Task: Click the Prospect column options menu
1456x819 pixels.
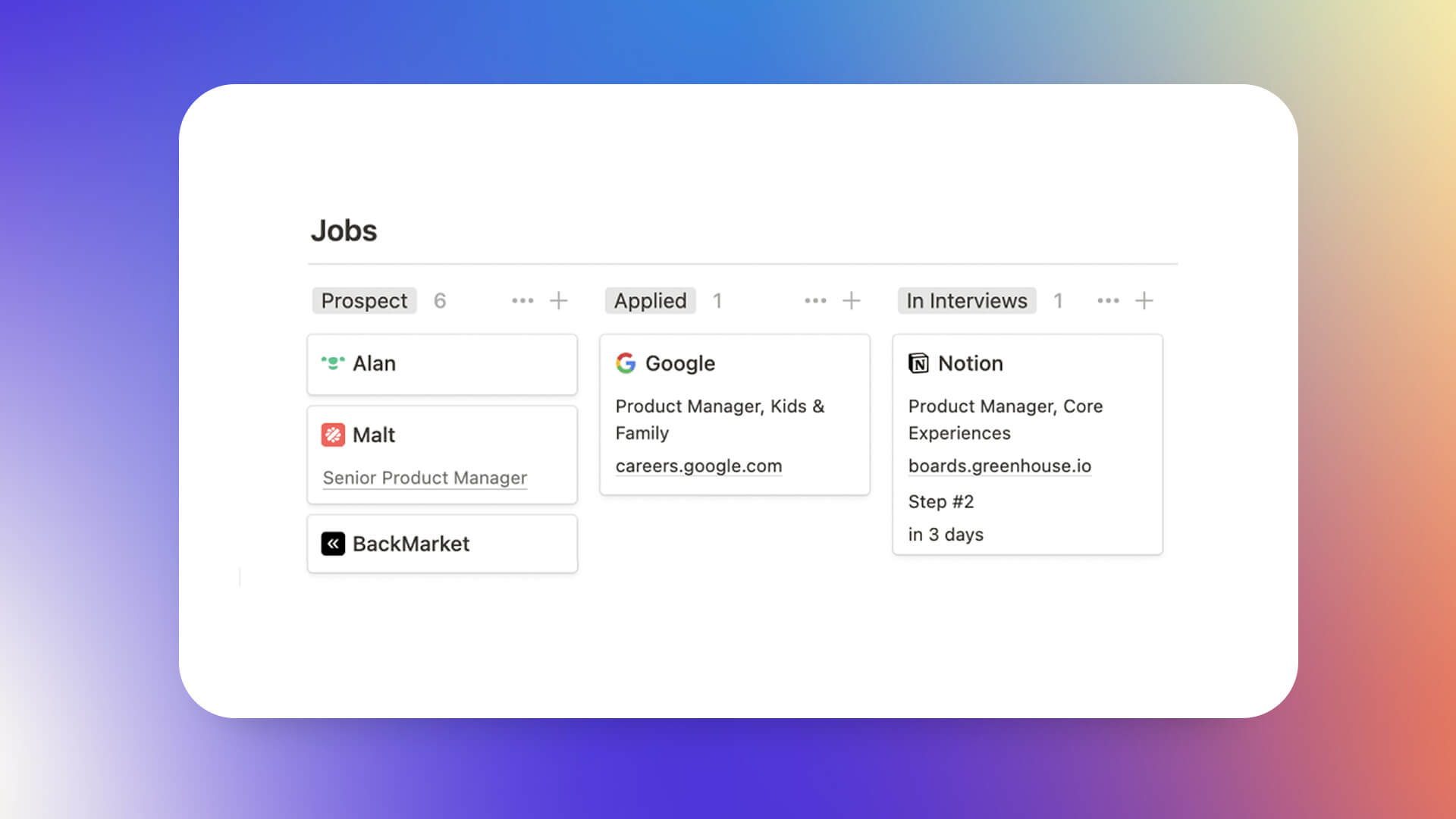Action: (522, 300)
